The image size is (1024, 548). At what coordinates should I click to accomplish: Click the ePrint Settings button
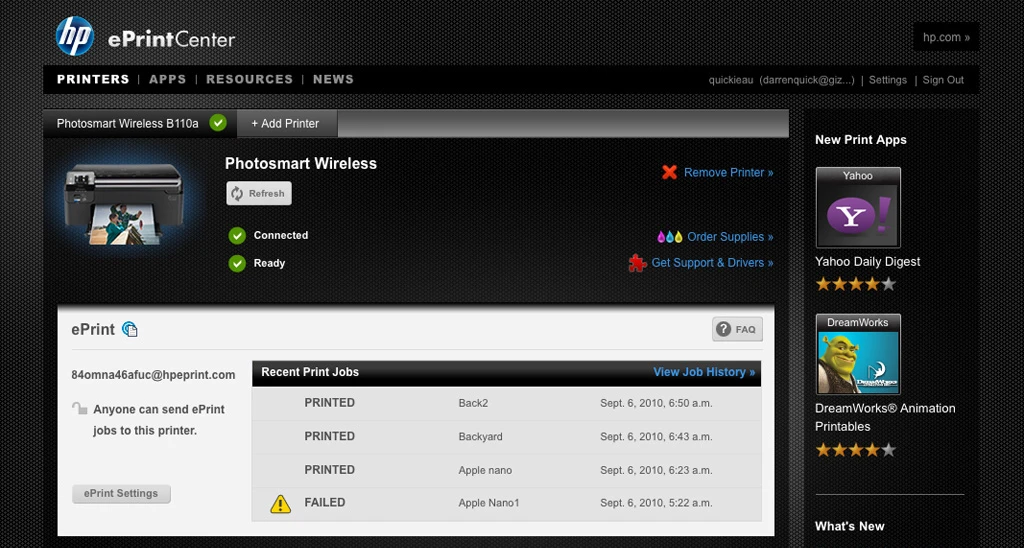[121, 494]
